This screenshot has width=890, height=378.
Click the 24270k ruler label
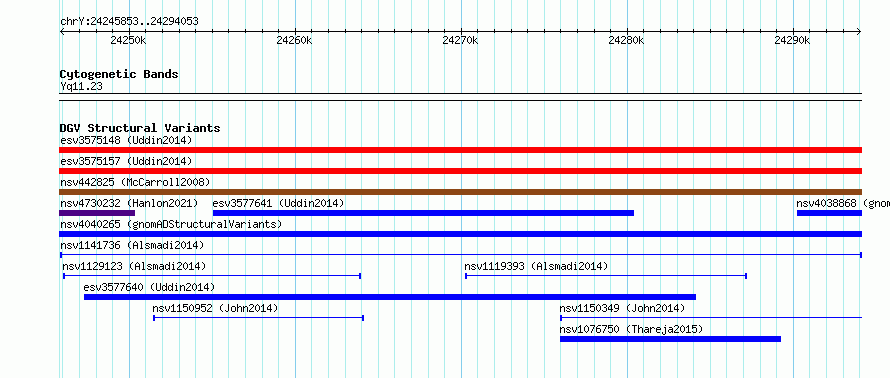460,40
